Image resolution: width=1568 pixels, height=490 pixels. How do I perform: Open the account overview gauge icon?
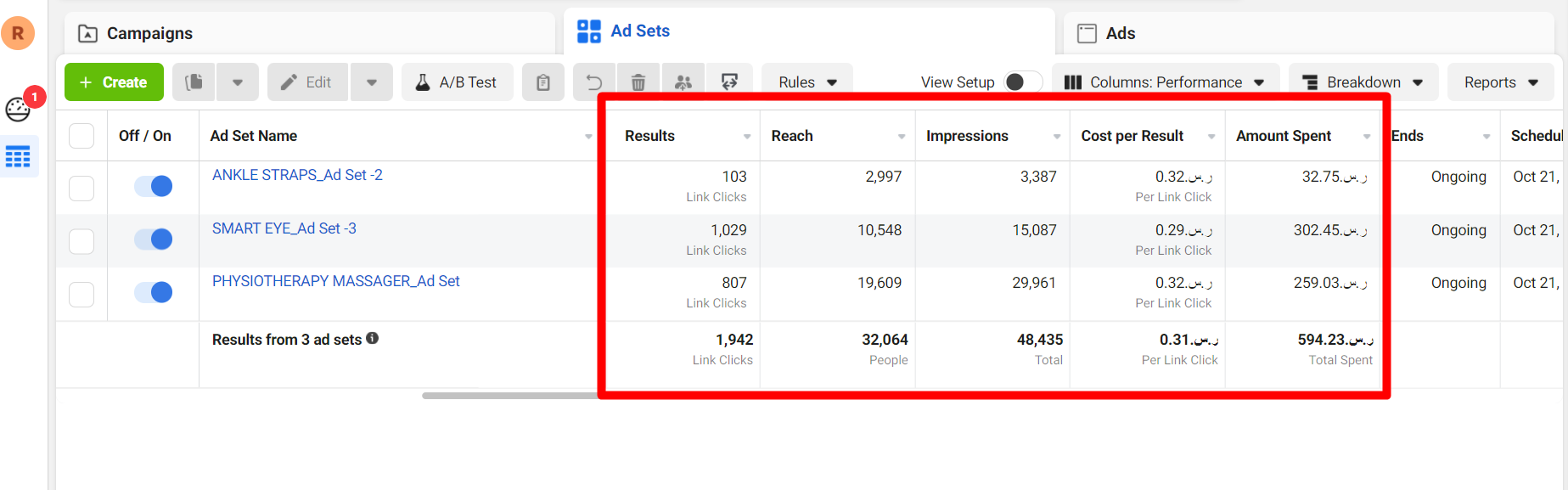18,110
